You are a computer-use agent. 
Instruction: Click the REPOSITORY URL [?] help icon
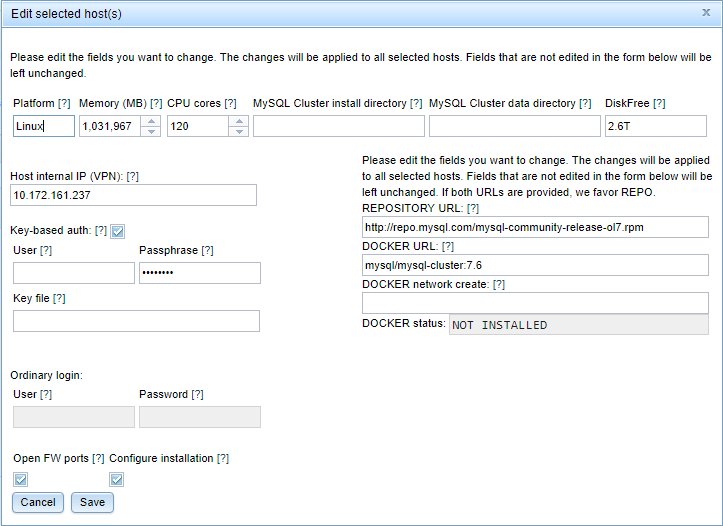coord(473,208)
